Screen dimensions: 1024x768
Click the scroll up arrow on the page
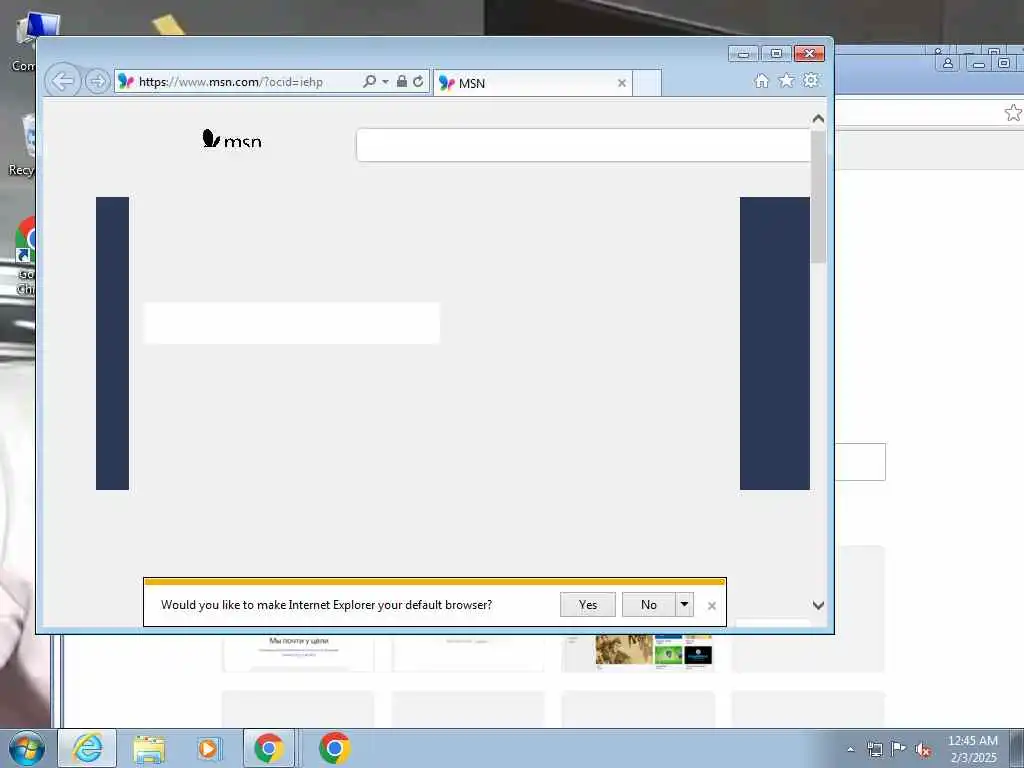coord(818,119)
